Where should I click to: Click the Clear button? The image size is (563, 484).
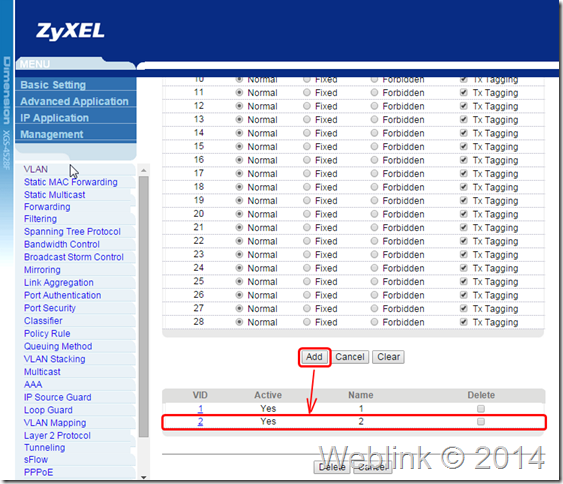[388, 357]
